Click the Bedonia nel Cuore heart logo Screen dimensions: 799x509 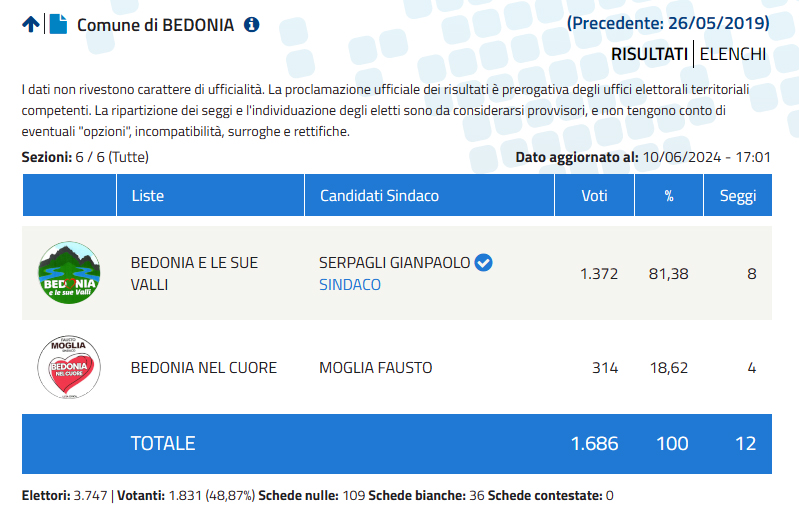(x=69, y=367)
